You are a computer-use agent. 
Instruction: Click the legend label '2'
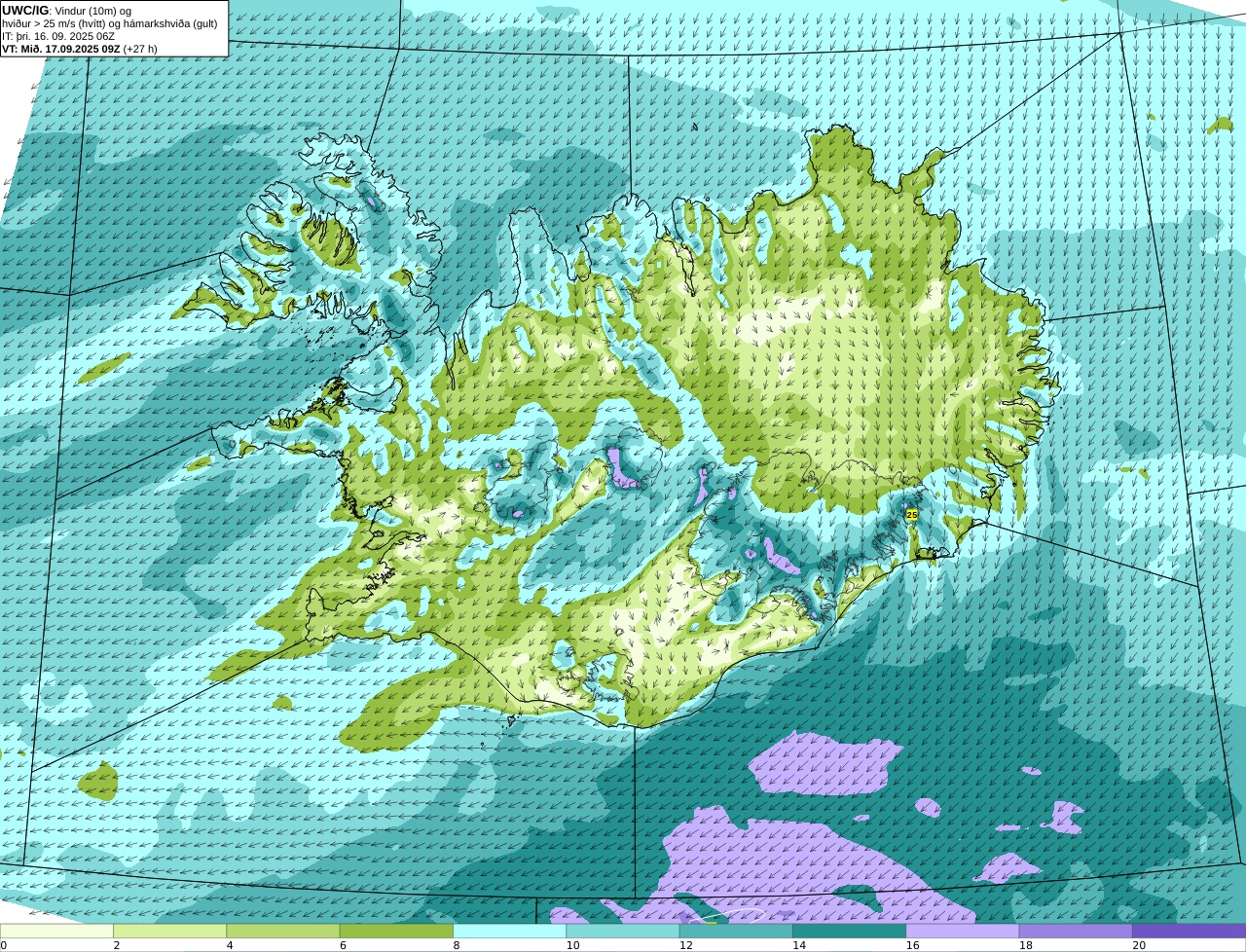(x=117, y=945)
